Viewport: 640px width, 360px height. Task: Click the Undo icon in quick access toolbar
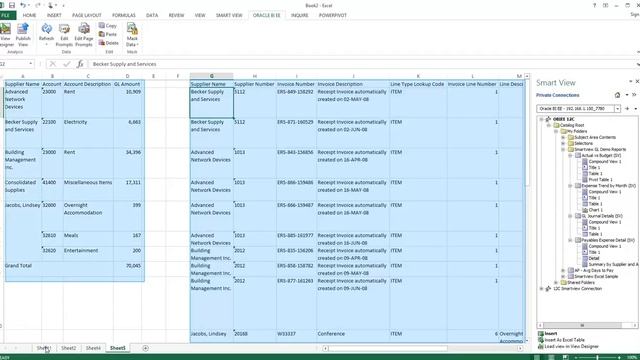(23, 5)
